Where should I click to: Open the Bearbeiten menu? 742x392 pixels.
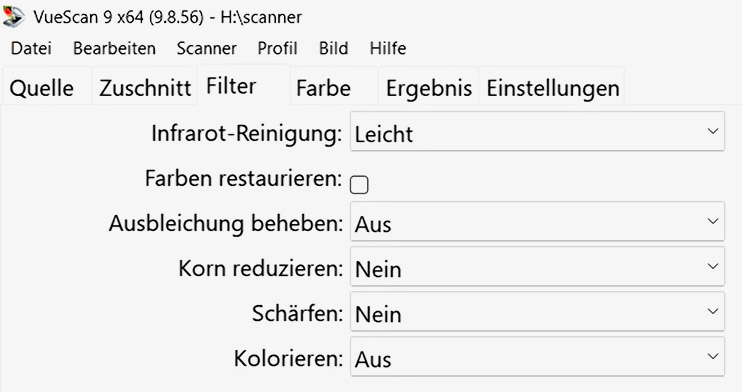coord(115,48)
